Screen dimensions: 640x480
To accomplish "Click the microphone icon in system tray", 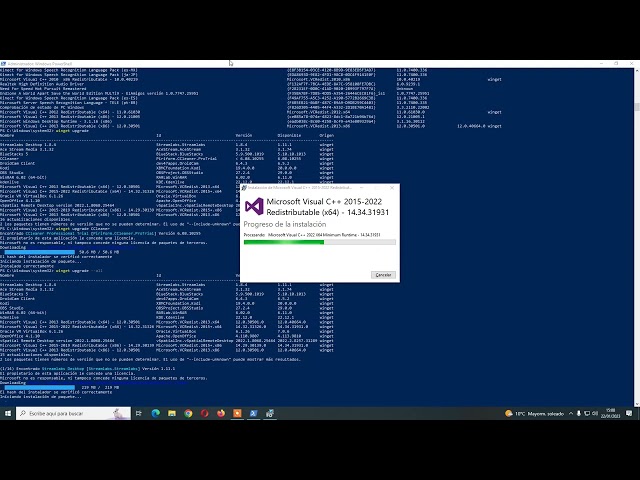I will coord(579,413).
